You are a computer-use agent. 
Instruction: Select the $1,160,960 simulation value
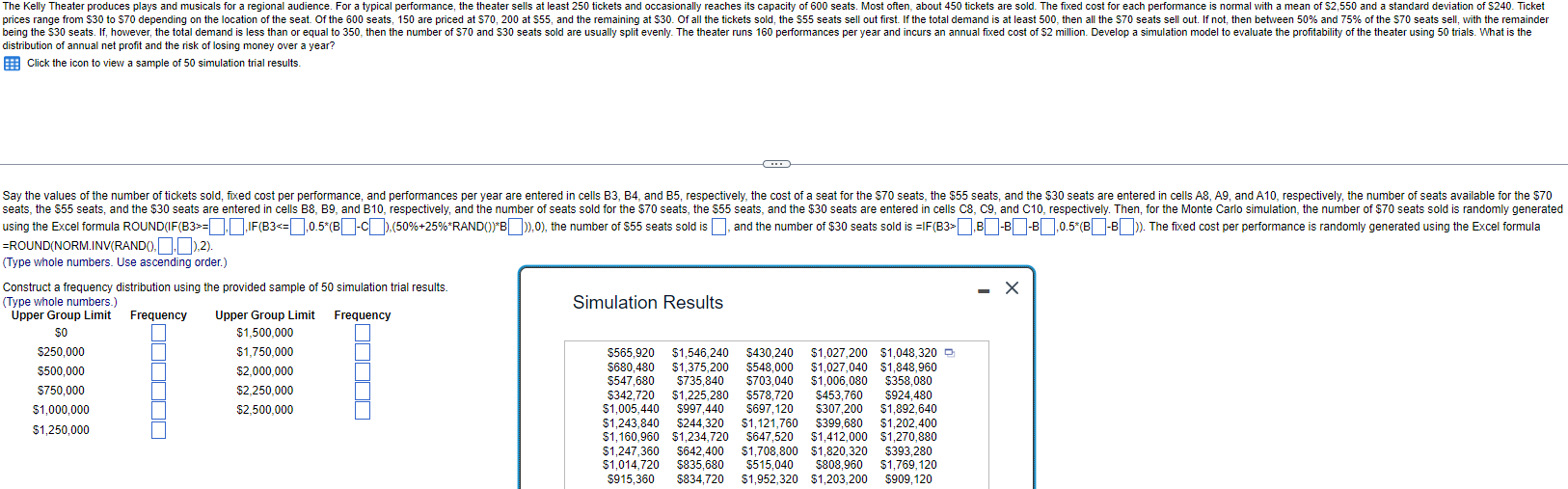pos(631,437)
